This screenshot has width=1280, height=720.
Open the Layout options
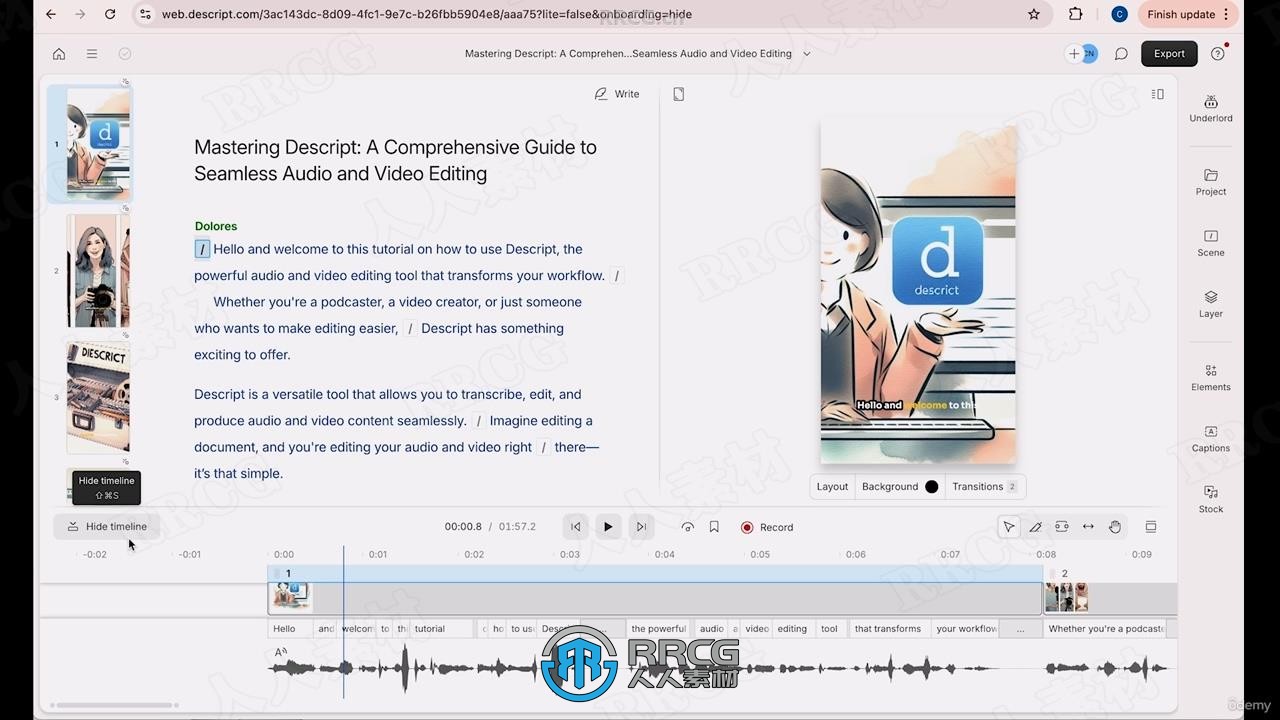pos(832,487)
